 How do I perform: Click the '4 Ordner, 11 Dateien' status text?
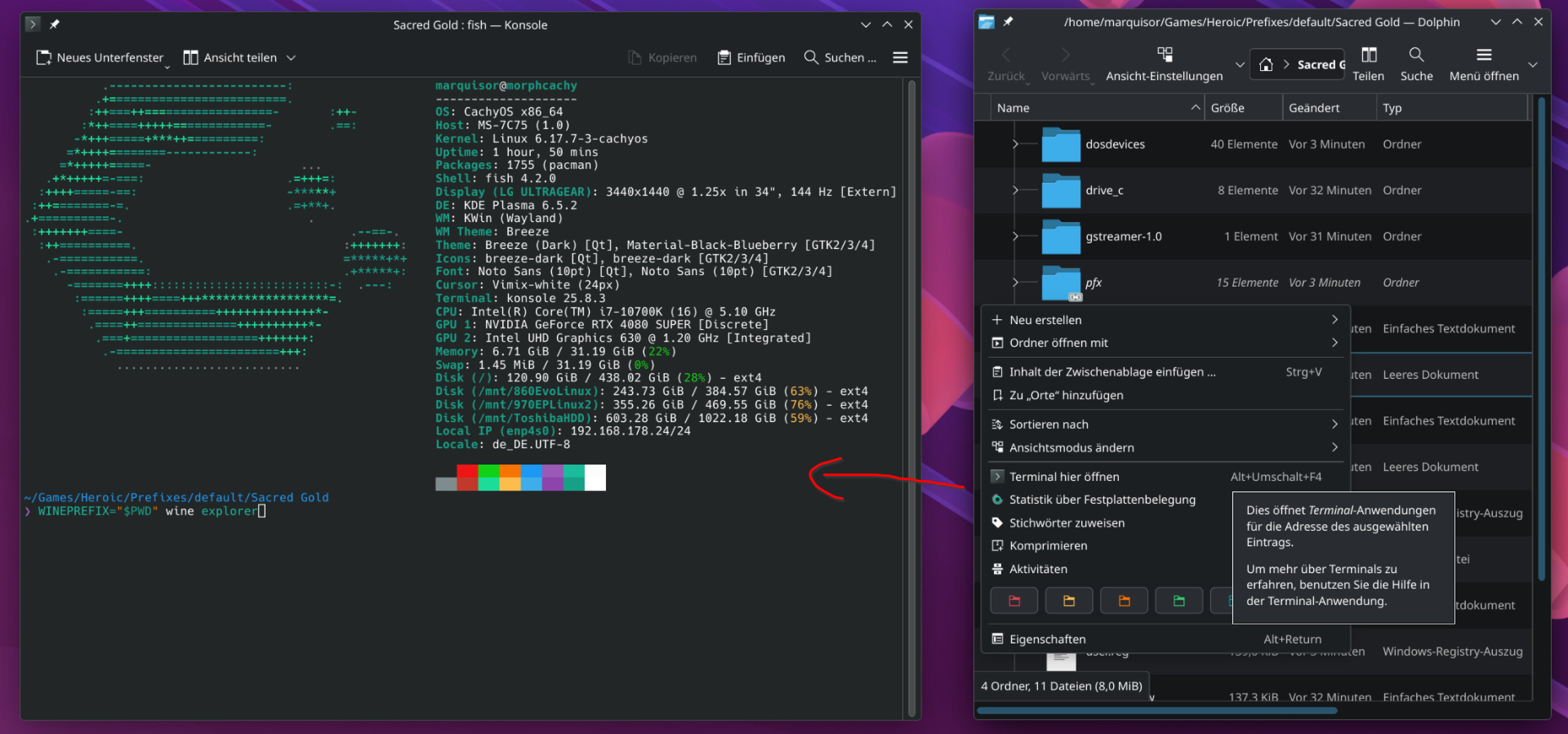tap(1061, 687)
